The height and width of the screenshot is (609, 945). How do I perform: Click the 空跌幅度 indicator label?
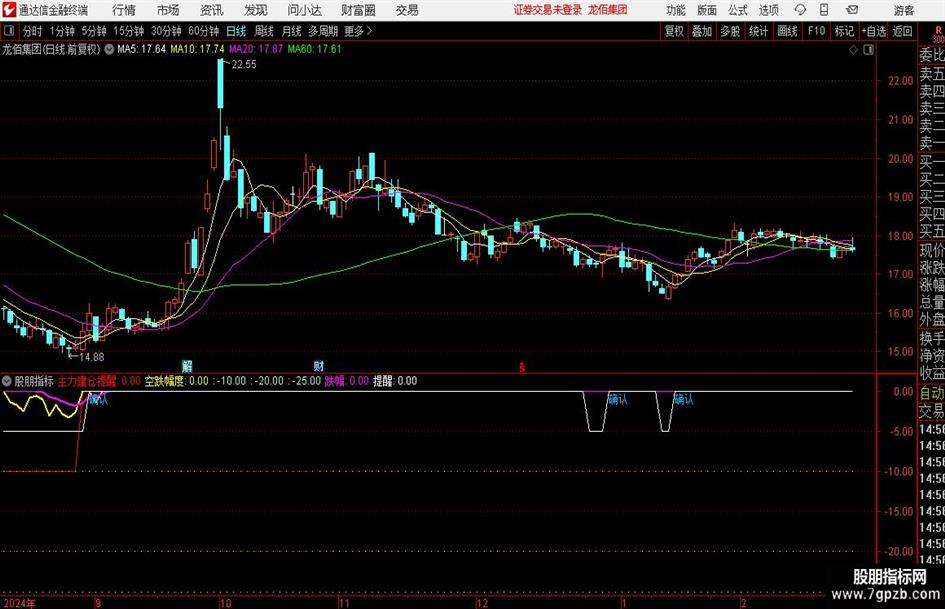(164, 381)
